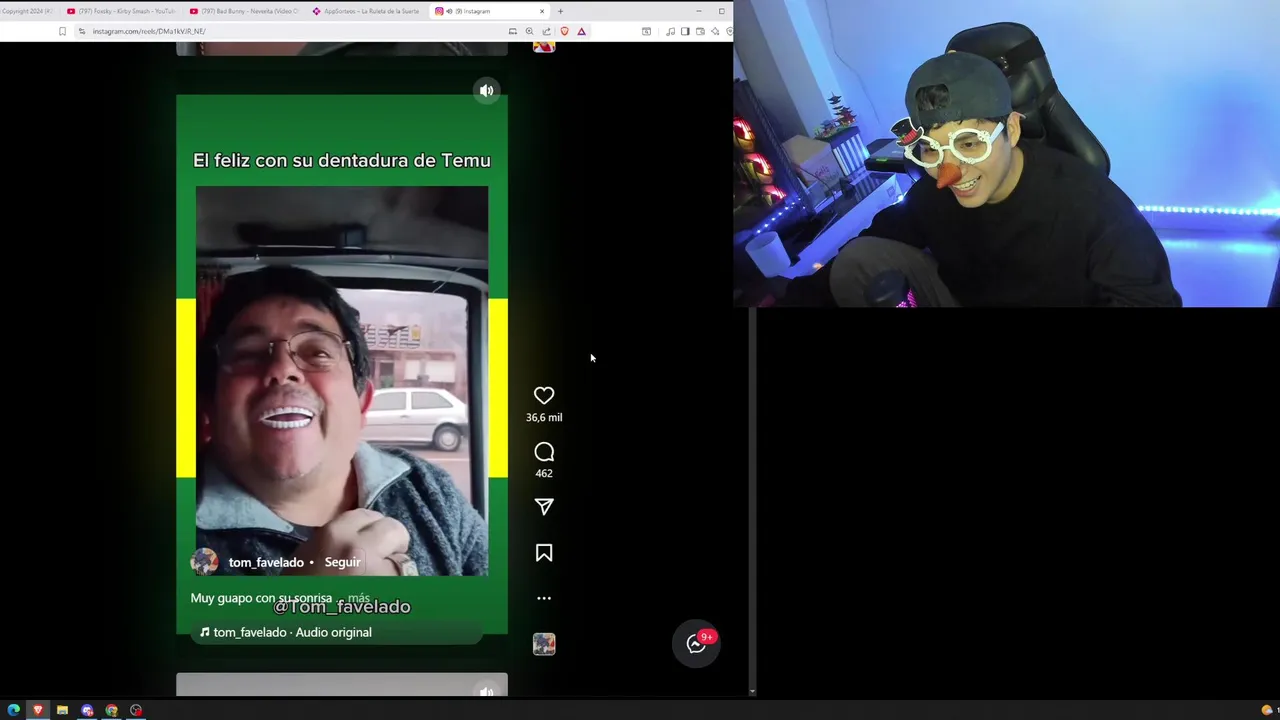
Task: Save the reel with the bookmark icon
Action: [x=544, y=553]
